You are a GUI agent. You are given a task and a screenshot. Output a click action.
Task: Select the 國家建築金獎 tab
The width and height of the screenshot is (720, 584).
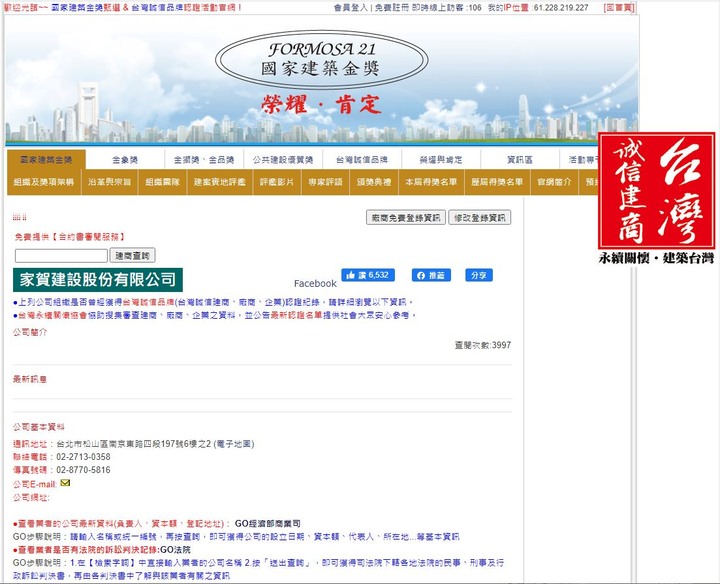46,159
